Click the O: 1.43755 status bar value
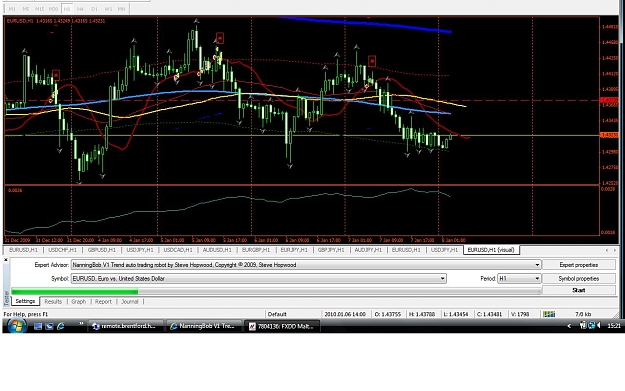Image resolution: width=625 pixels, height=391 pixels. pyautogui.click(x=388, y=314)
